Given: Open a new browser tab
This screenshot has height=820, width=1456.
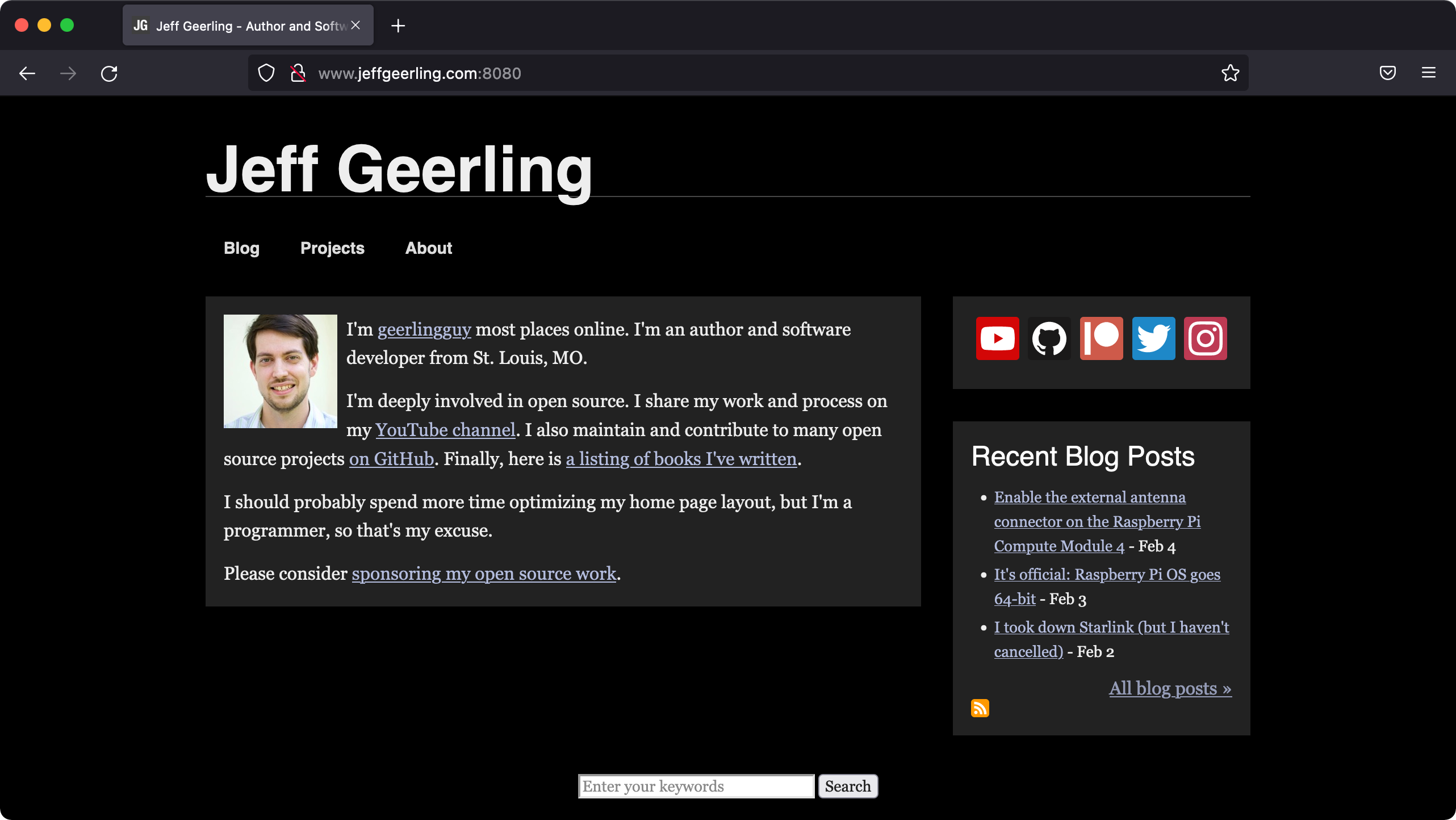Looking at the screenshot, I should pos(398,26).
